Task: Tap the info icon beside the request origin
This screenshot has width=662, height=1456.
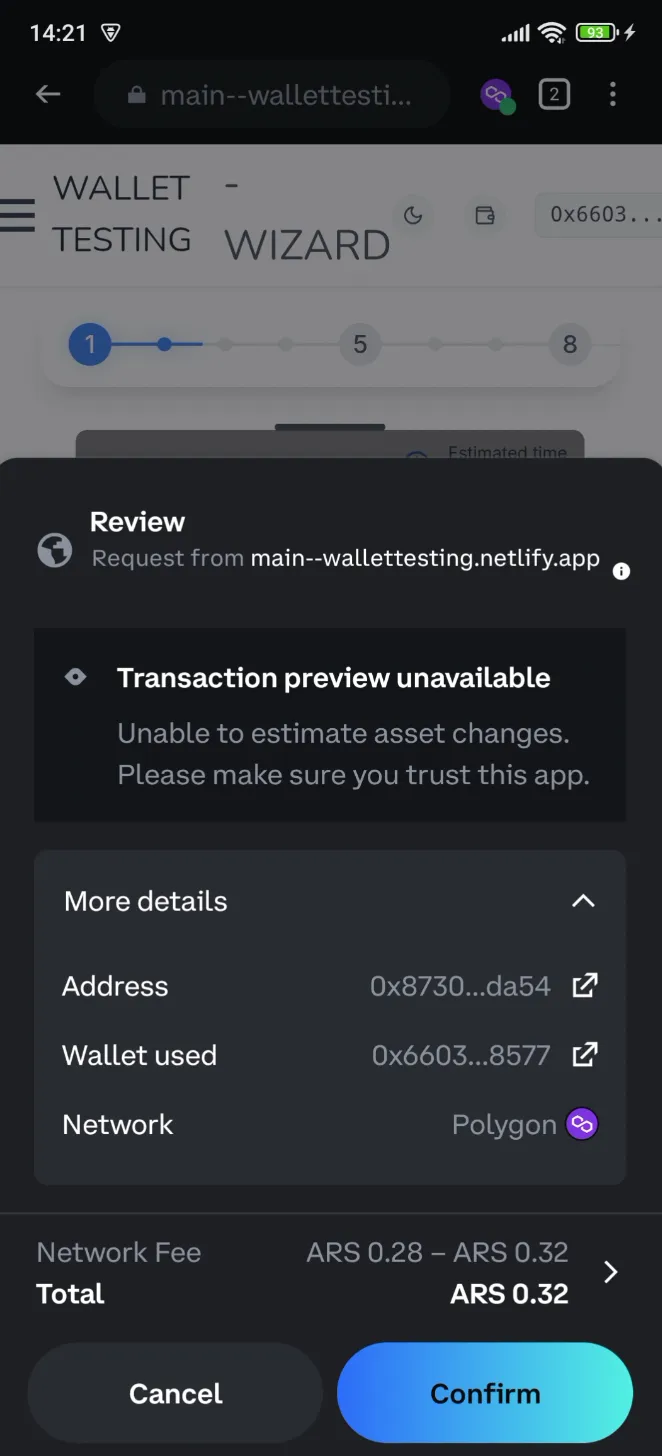Action: coord(620,571)
